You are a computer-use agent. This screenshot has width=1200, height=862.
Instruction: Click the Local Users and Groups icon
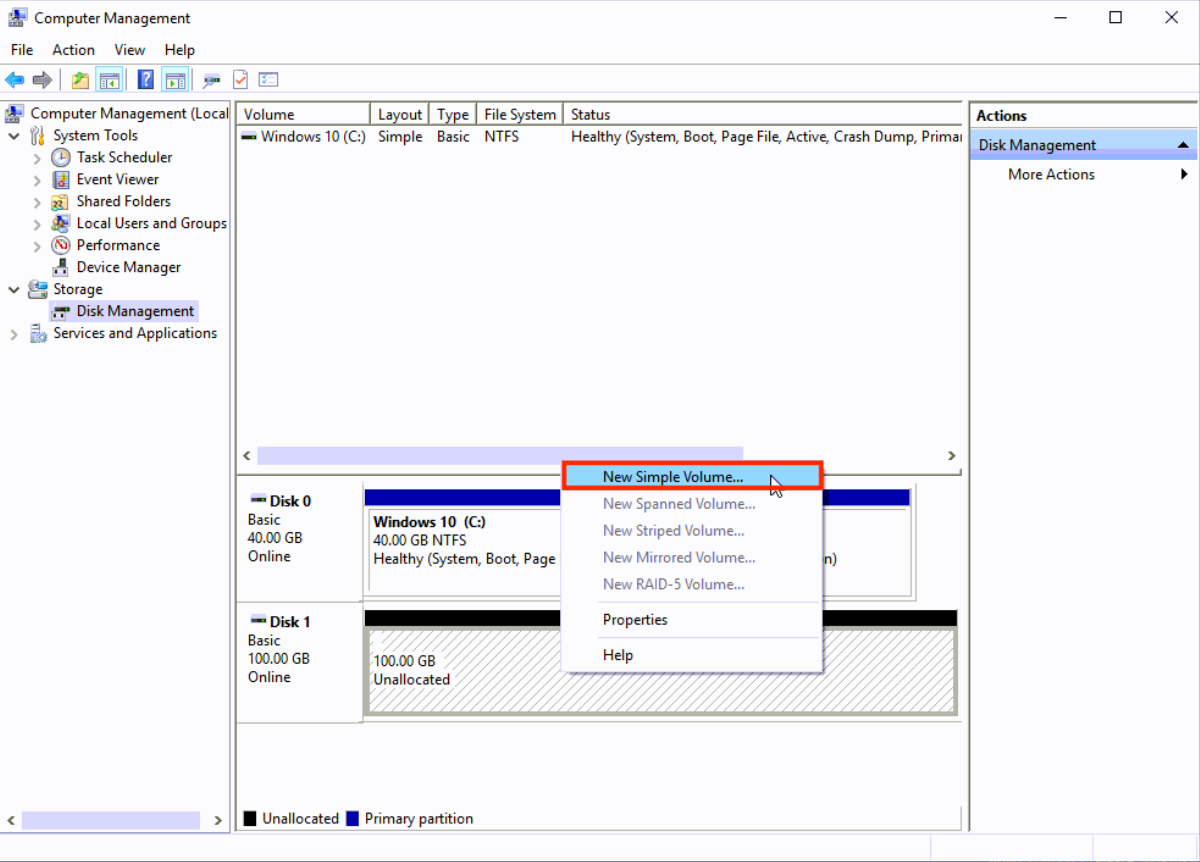pos(61,223)
